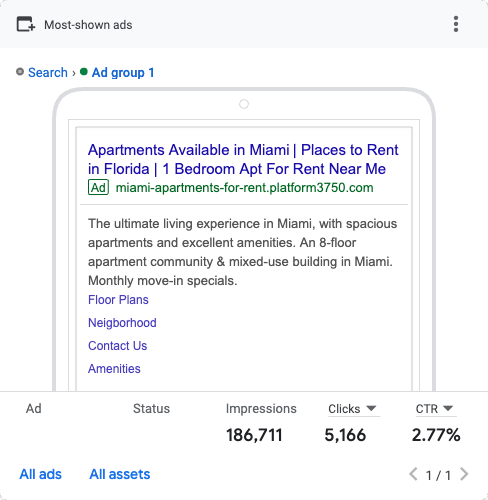Click the Floor Plans sitelink
Image resolution: width=488 pixels, height=500 pixels.
118,300
